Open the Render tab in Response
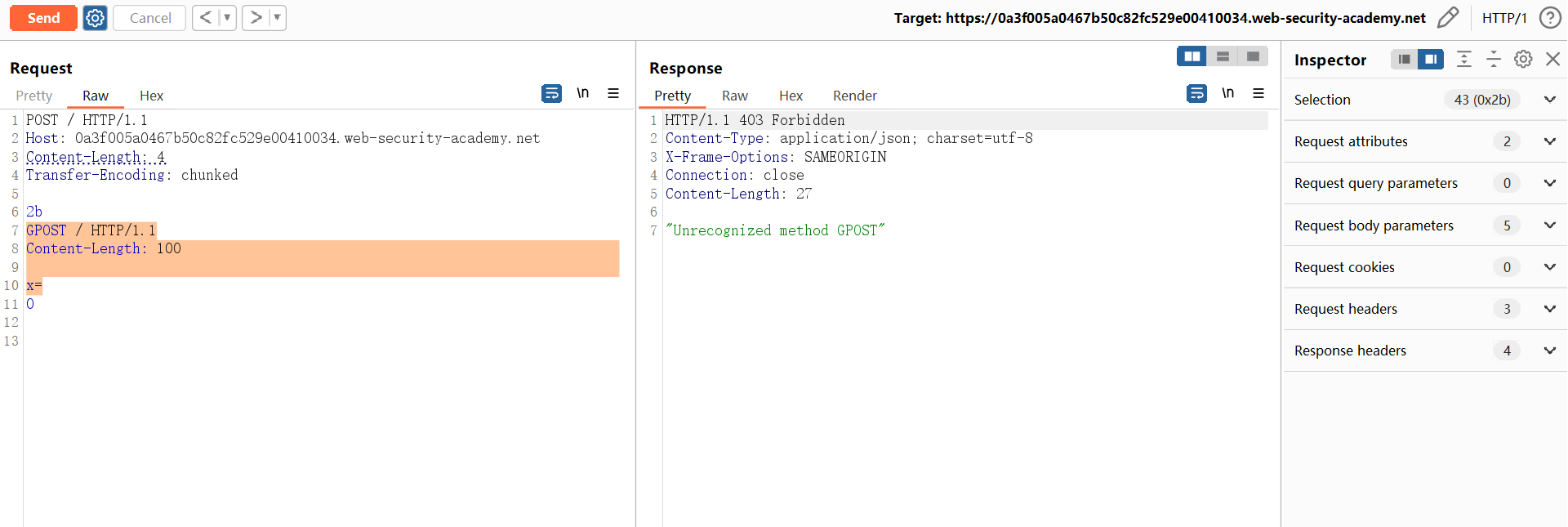The image size is (1568, 527). coord(854,96)
